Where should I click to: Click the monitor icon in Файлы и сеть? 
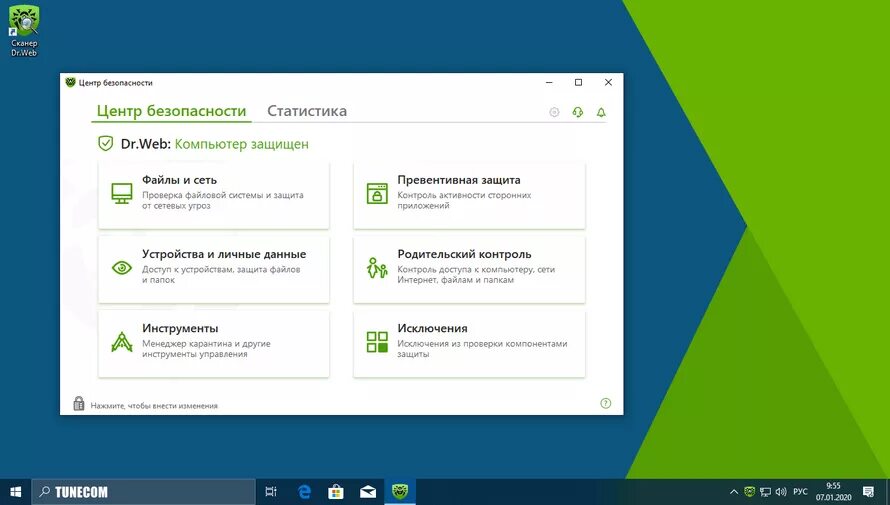coord(122,193)
